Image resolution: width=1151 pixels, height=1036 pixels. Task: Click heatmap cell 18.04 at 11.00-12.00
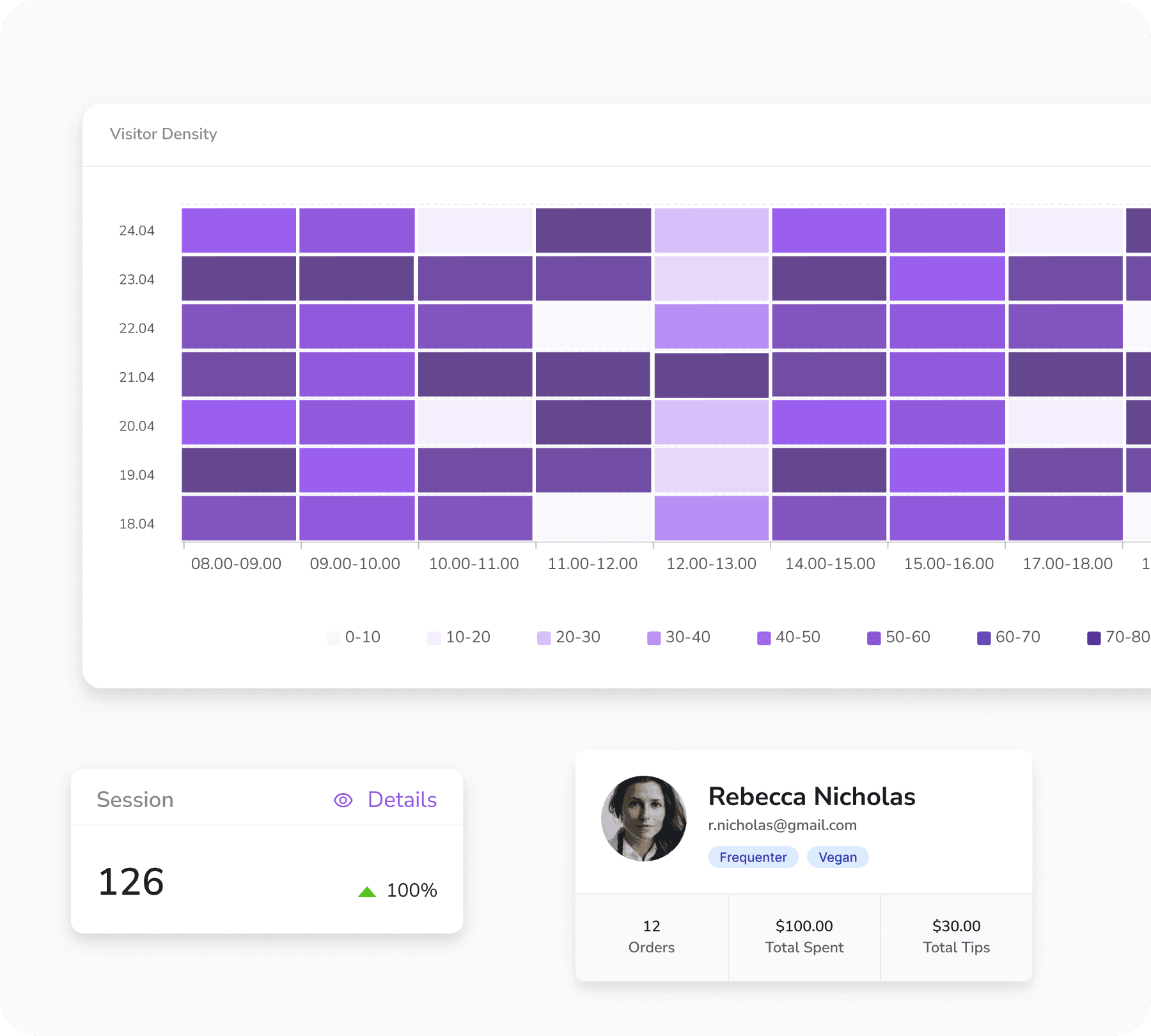[593, 519]
